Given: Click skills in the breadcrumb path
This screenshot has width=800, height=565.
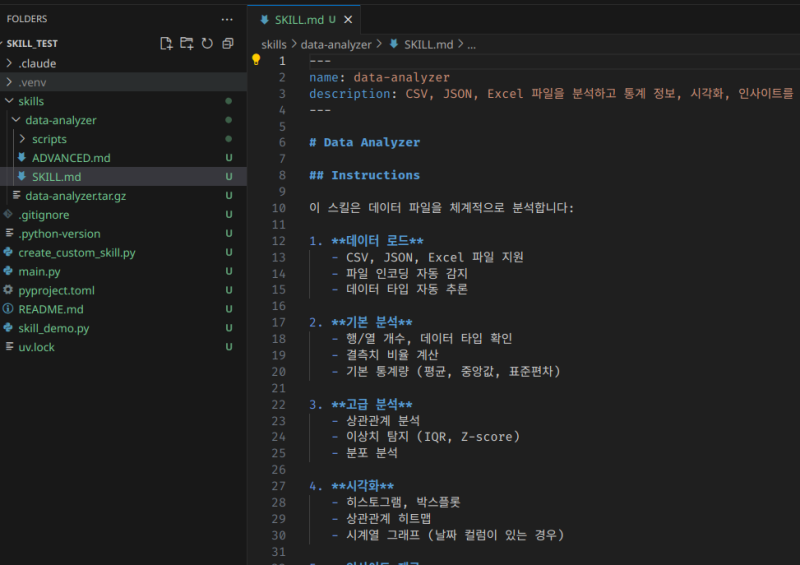Looking at the screenshot, I should 273,44.
